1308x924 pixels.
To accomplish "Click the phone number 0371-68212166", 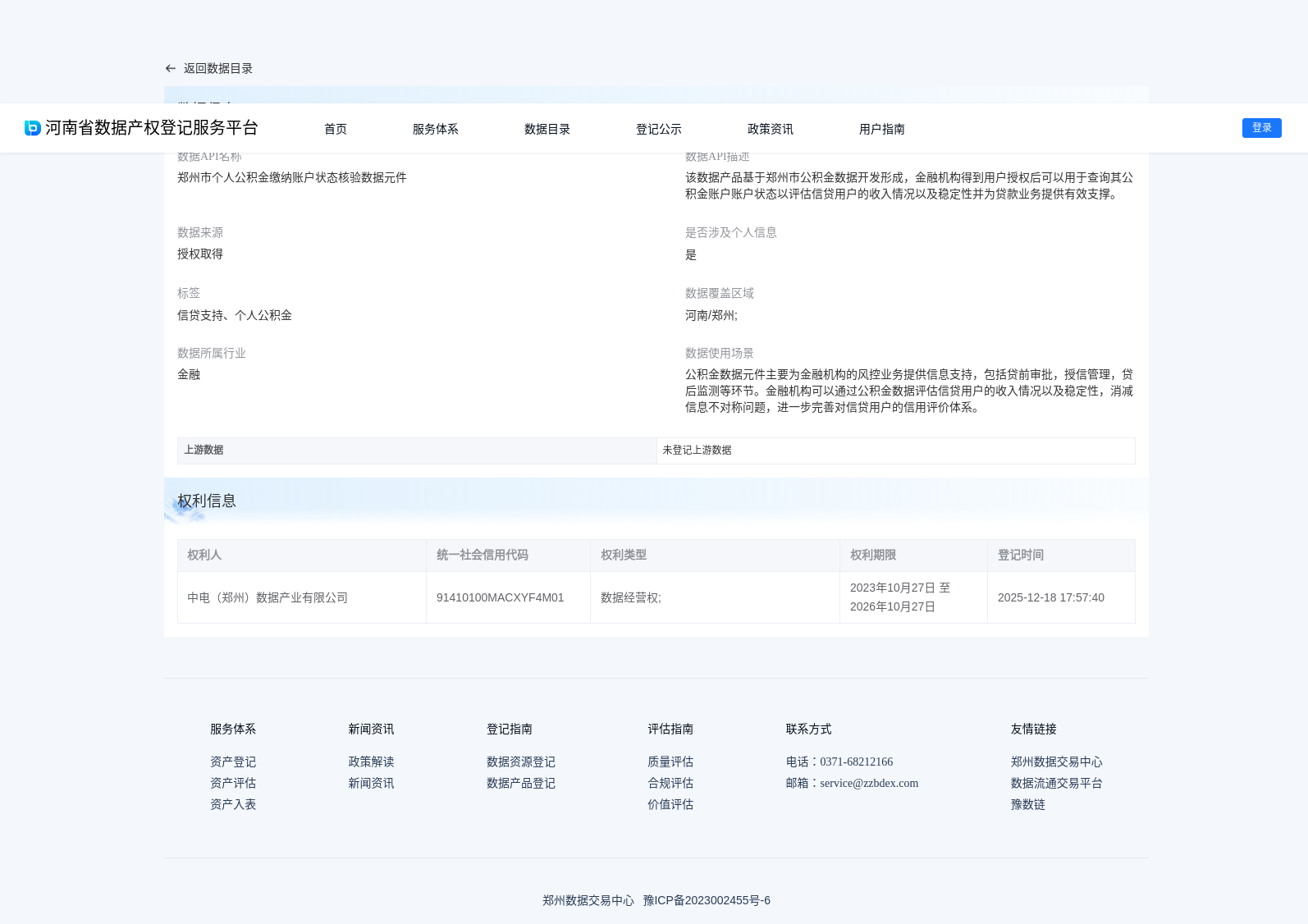I will (x=856, y=762).
